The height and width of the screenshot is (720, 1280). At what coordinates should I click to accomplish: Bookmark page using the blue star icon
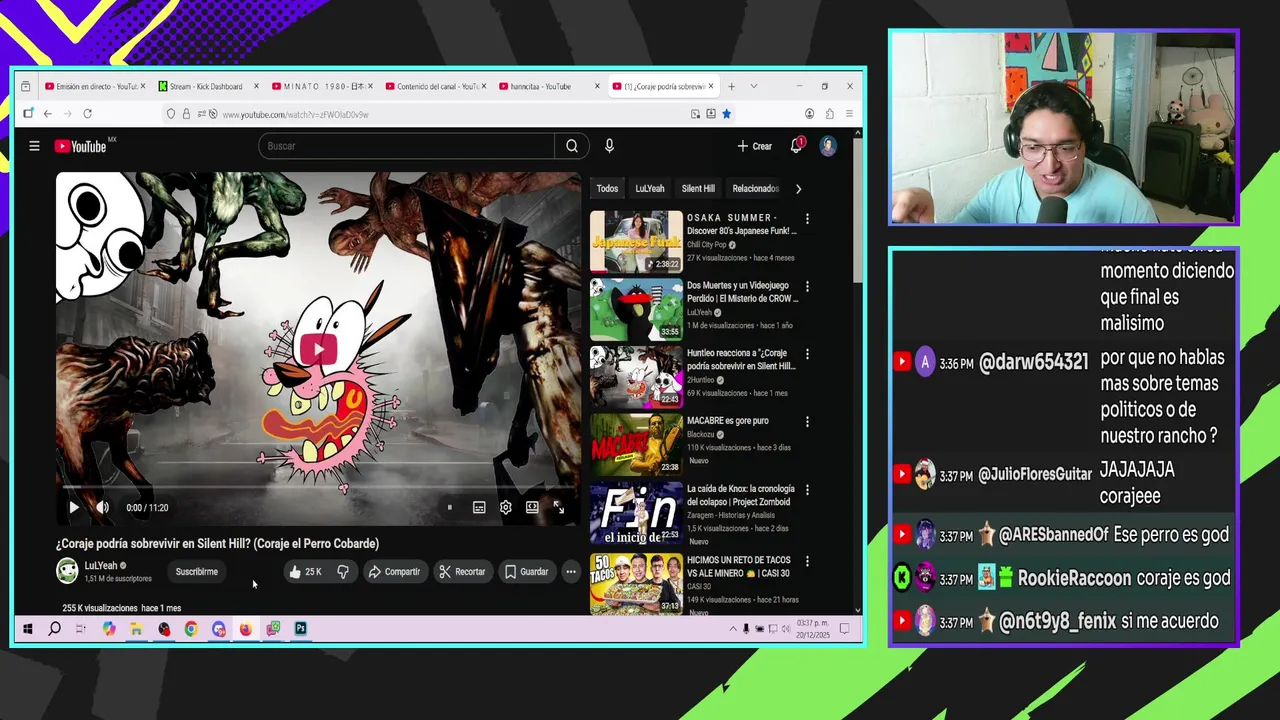(x=726, y=114)
